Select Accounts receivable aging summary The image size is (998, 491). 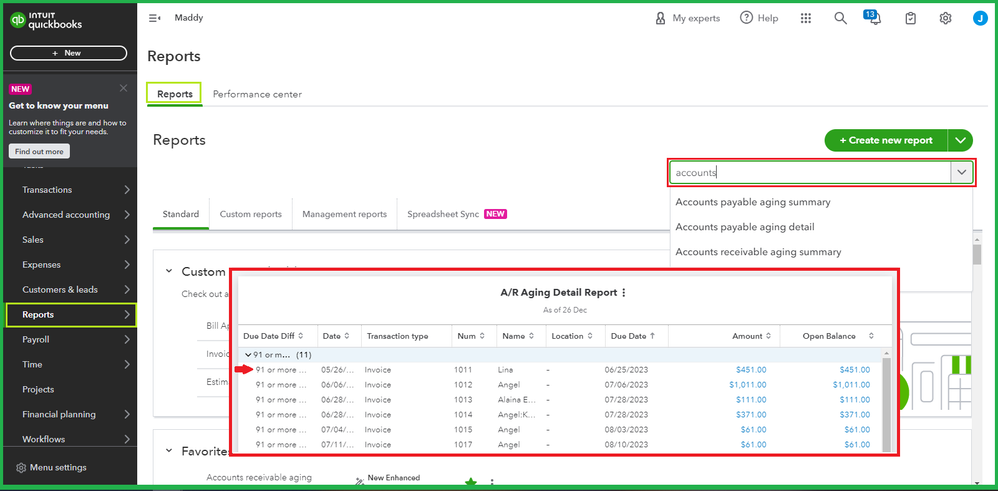click(x=758, y=252)
